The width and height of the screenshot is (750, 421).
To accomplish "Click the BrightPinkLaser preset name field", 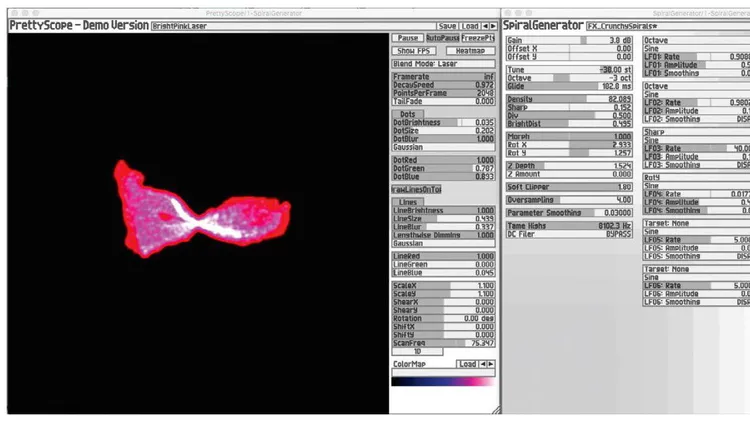I will (x=293, y=26).
